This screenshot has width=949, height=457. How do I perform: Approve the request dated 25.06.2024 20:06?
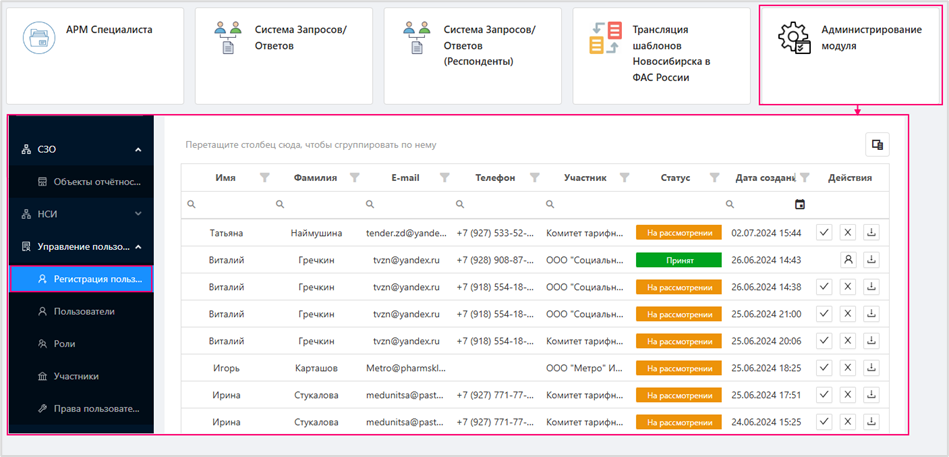coord(824,340)
